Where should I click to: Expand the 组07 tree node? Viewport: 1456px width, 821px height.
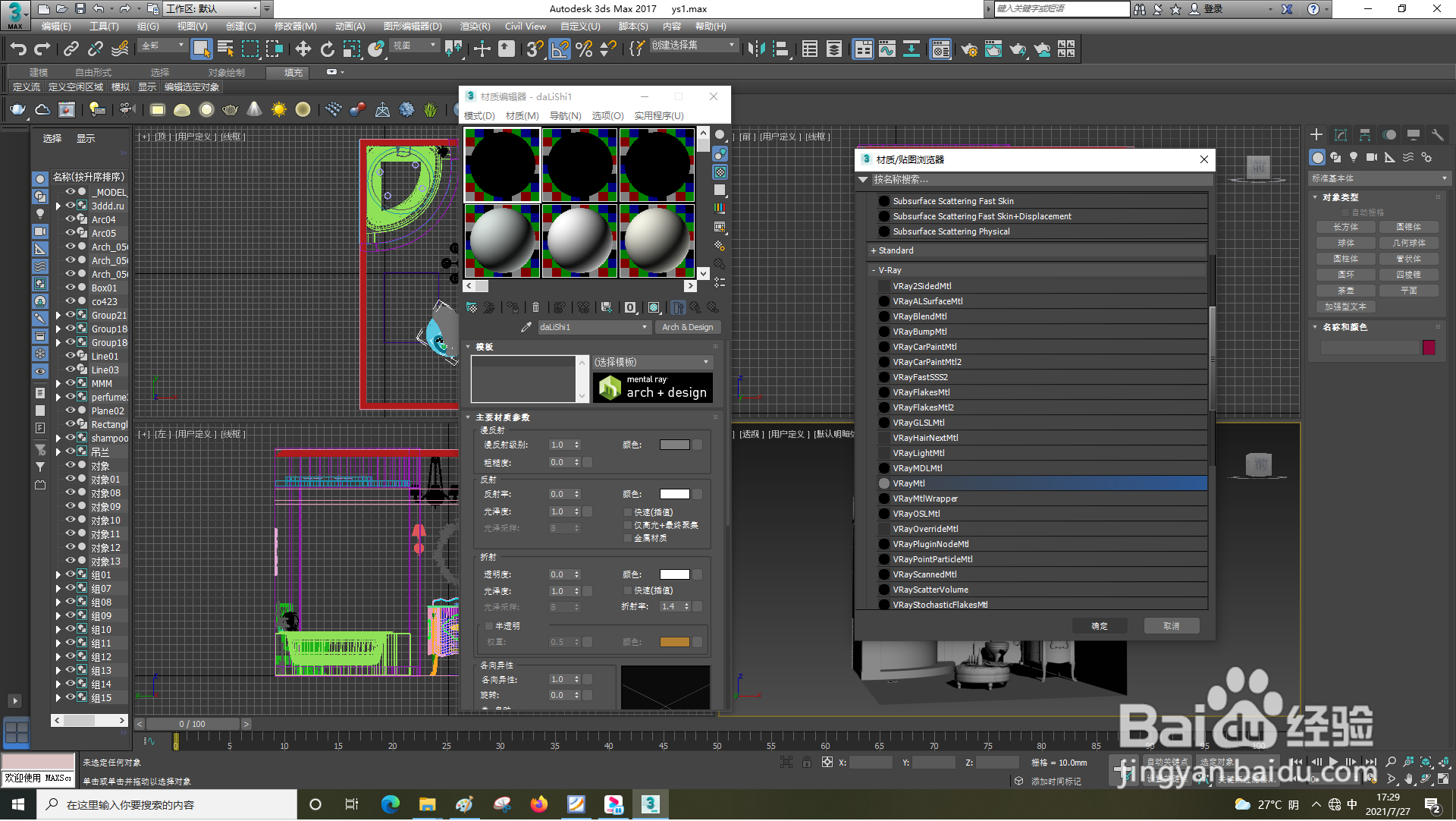click(58, 588)
